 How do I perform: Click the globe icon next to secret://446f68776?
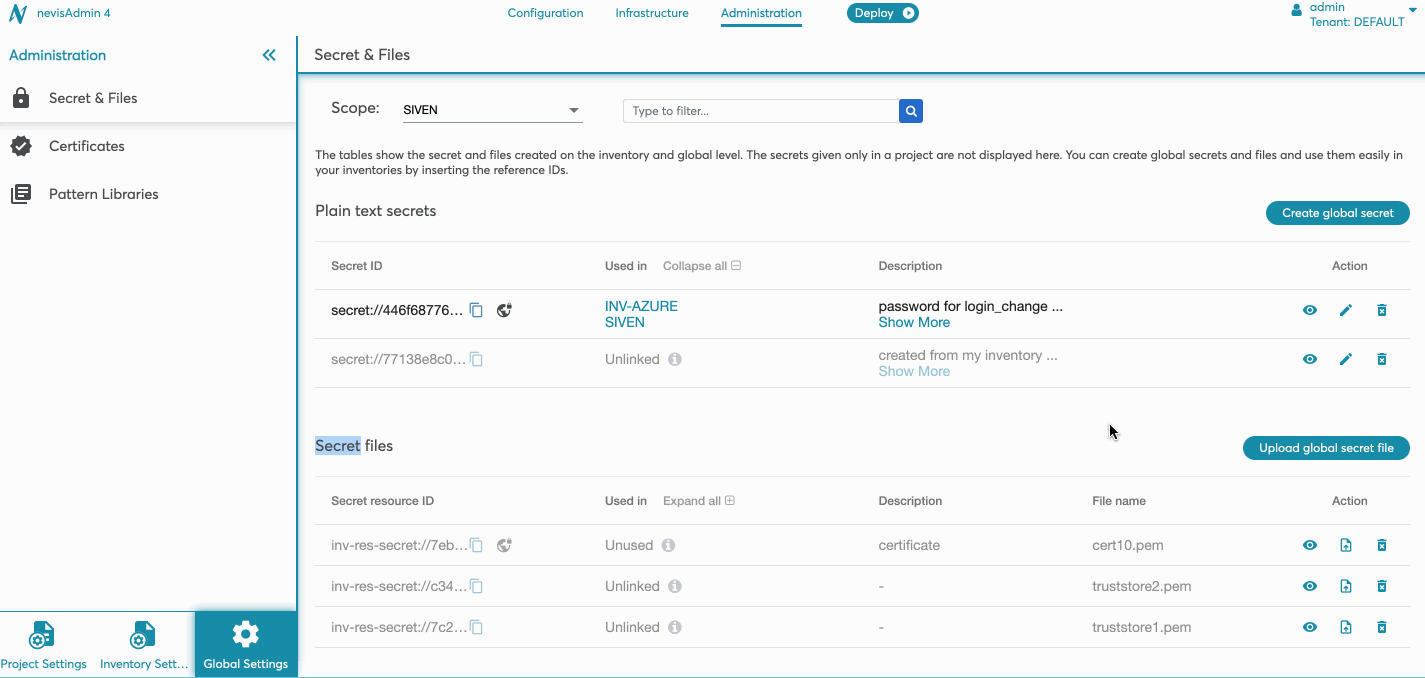tap(504, 310)
